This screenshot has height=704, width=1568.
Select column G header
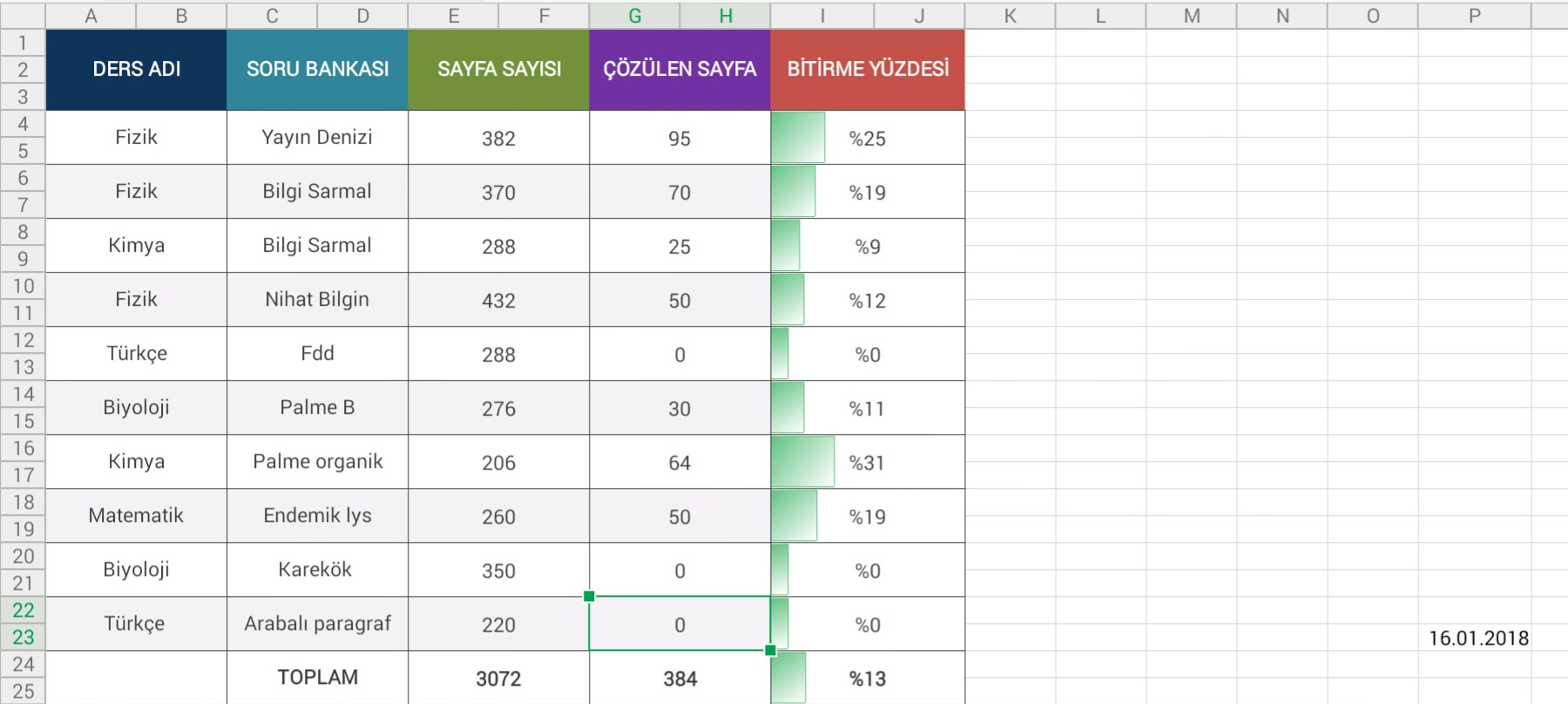(634, 16)
